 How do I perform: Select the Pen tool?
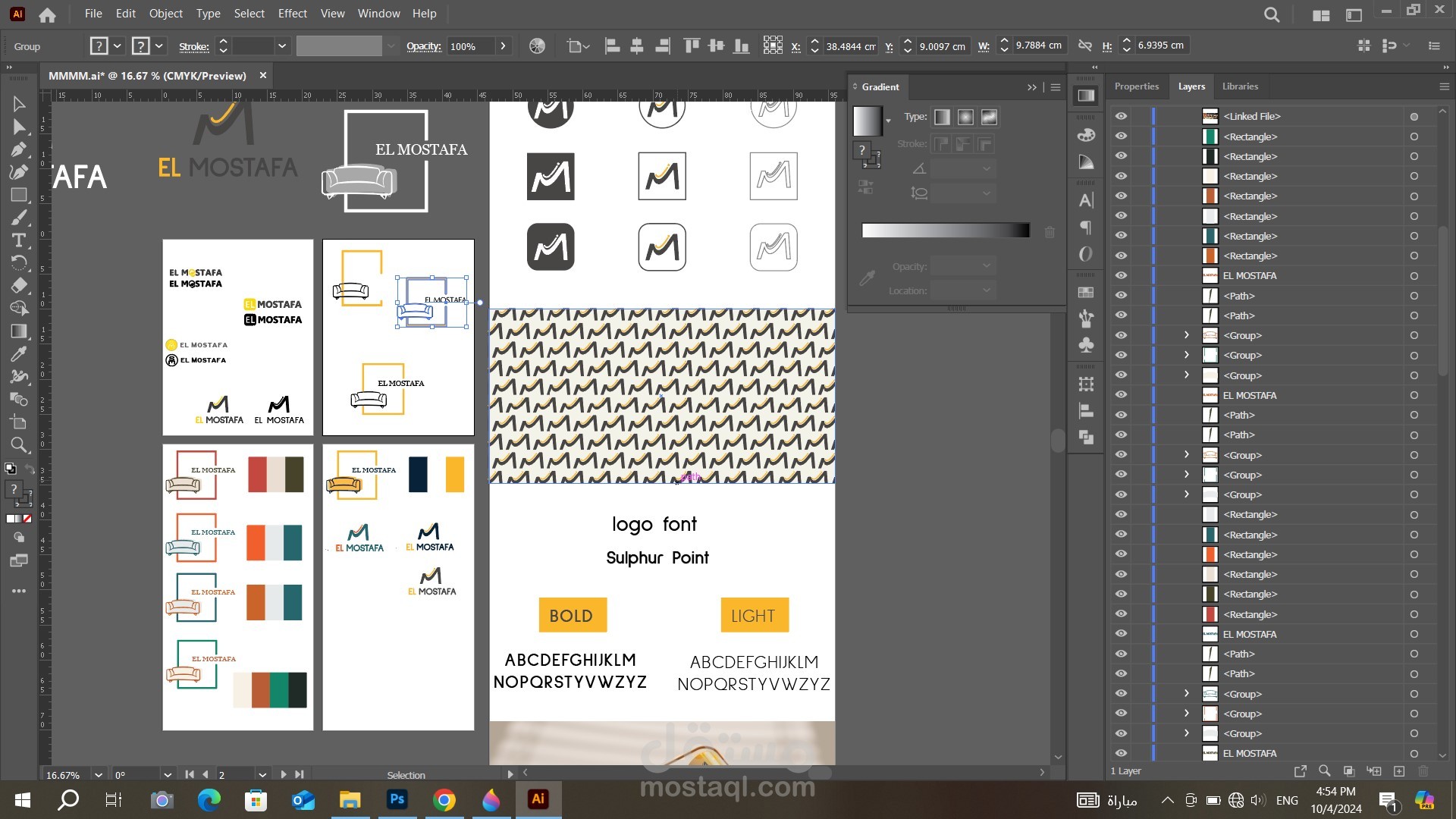click(x=19, y=149)
